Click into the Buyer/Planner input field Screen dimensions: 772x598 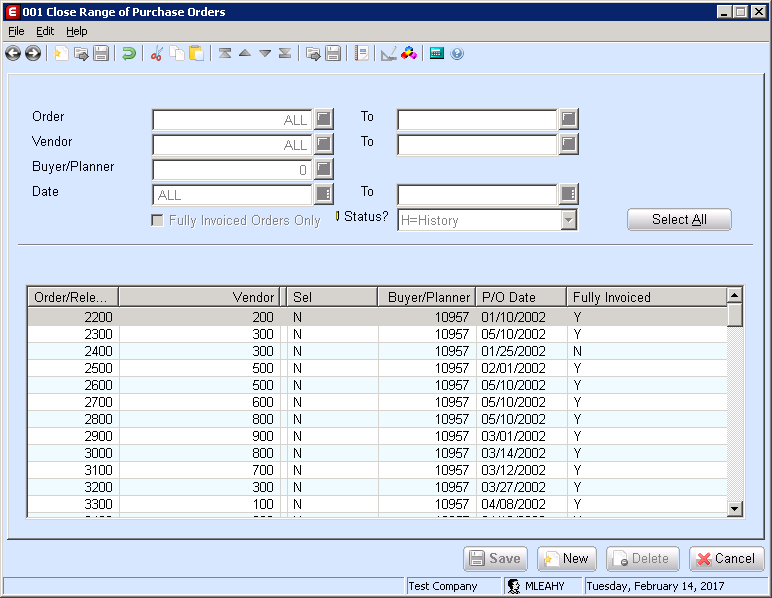[232, 170]
